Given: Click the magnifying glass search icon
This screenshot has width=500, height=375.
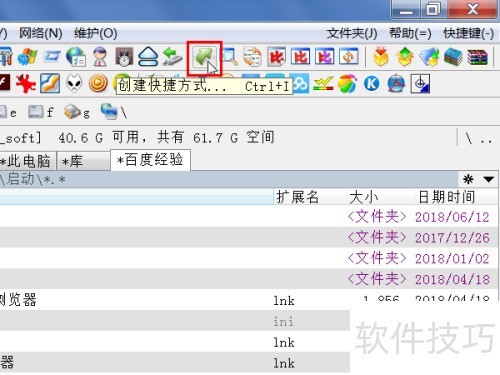Looking at the screenshot, I should [229, 57].
